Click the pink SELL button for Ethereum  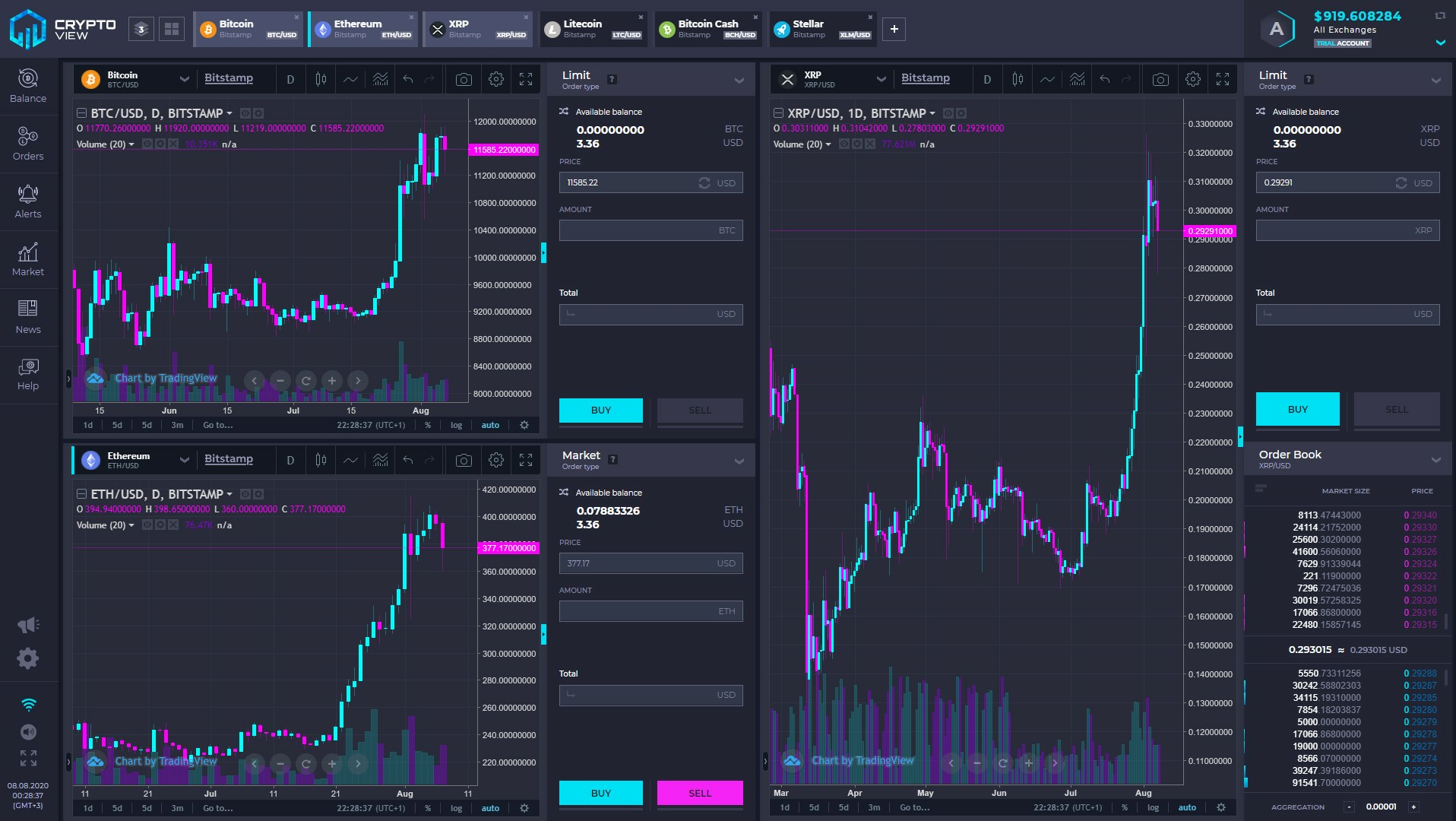click(700, 793)
